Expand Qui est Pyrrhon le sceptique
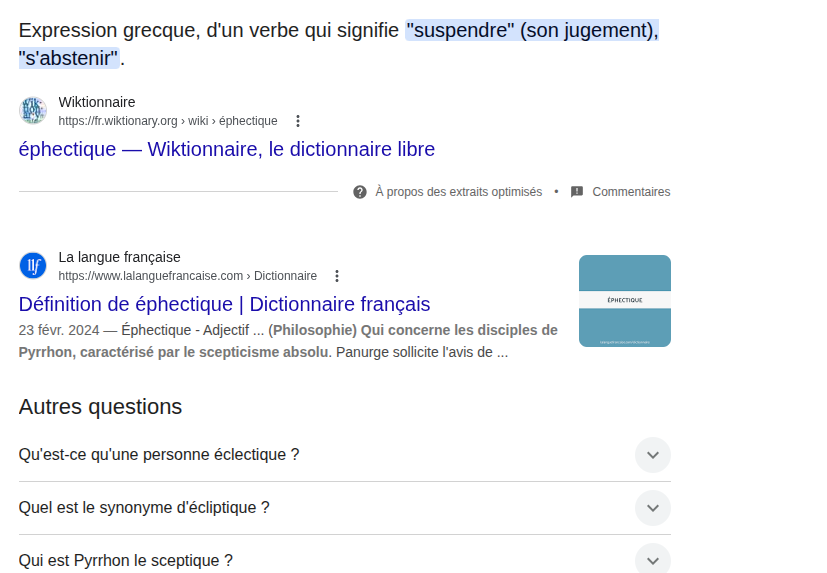Image resolution: width=827 pixels, height=573 pixels. [653, 560]
